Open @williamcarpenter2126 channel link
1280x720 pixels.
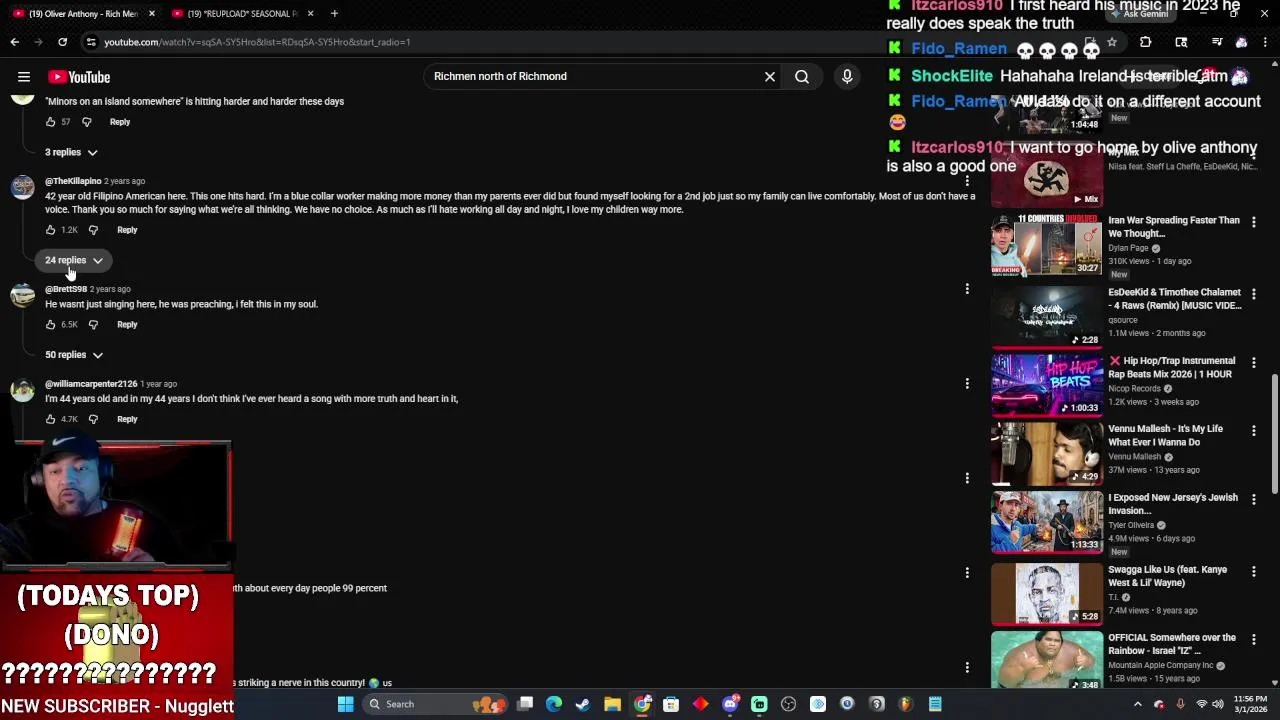point(91,383)
